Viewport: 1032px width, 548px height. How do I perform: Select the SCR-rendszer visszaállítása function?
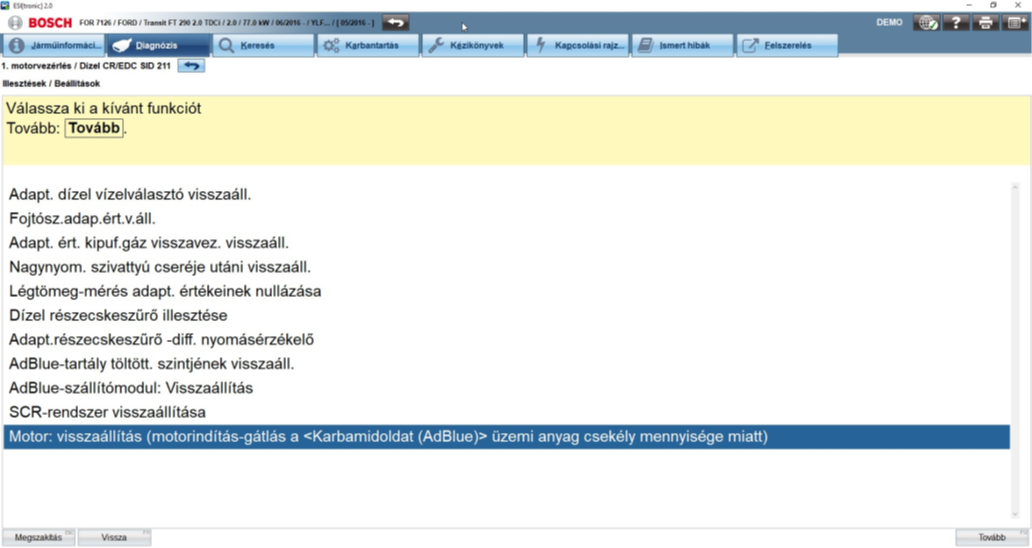point(107,412)
